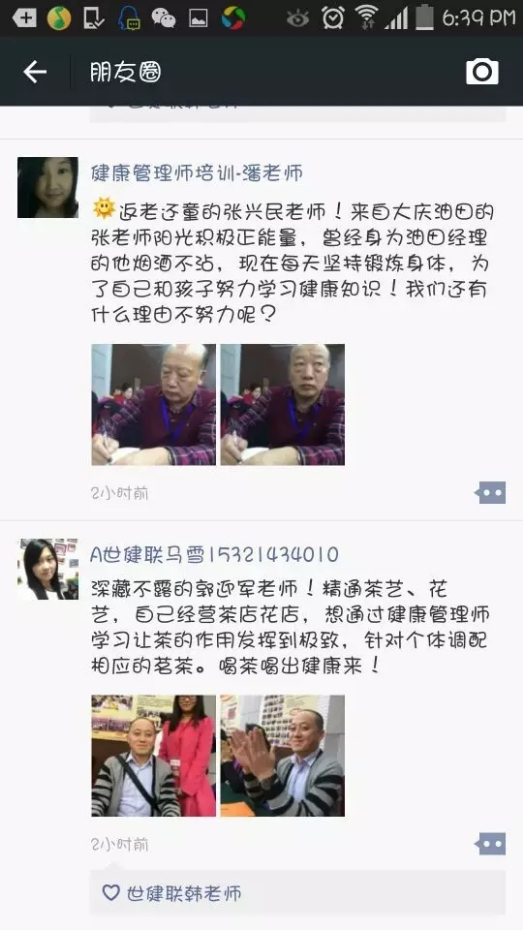Open the name link 健康管理师培训-潘老师
Screen dimensions: 524x931
point(197,173)
